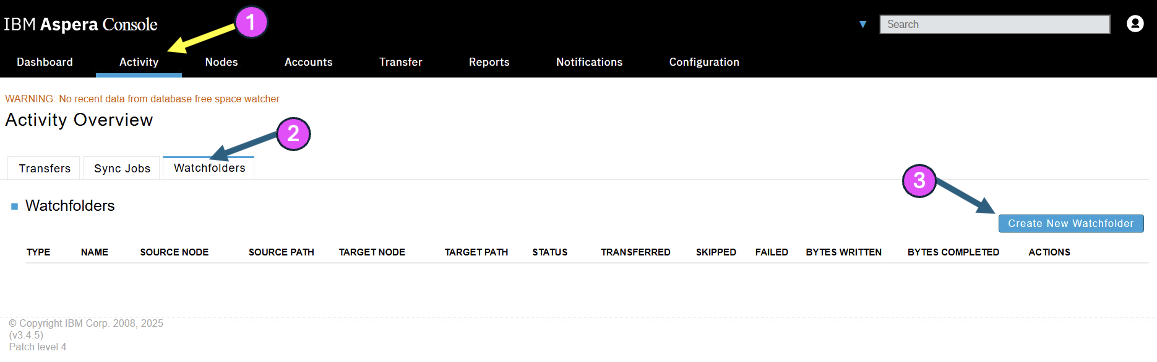Click the NAME column header
The height and width of the screenshot is (362, 1157).
click(x=94, y=252)
